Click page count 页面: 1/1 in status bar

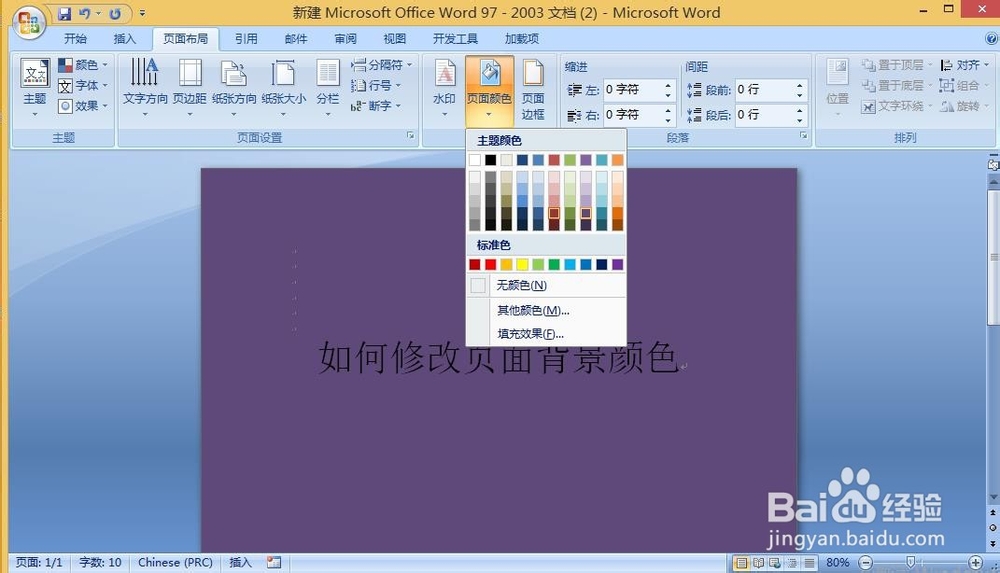coord(40,562)
